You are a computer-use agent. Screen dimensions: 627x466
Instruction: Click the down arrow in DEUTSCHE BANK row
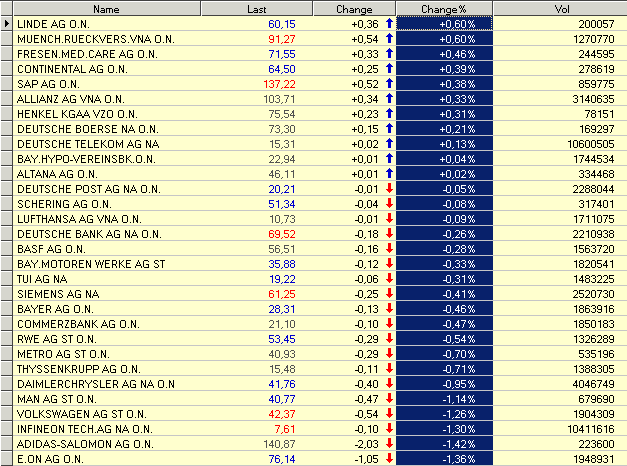(x=389, y=234)
